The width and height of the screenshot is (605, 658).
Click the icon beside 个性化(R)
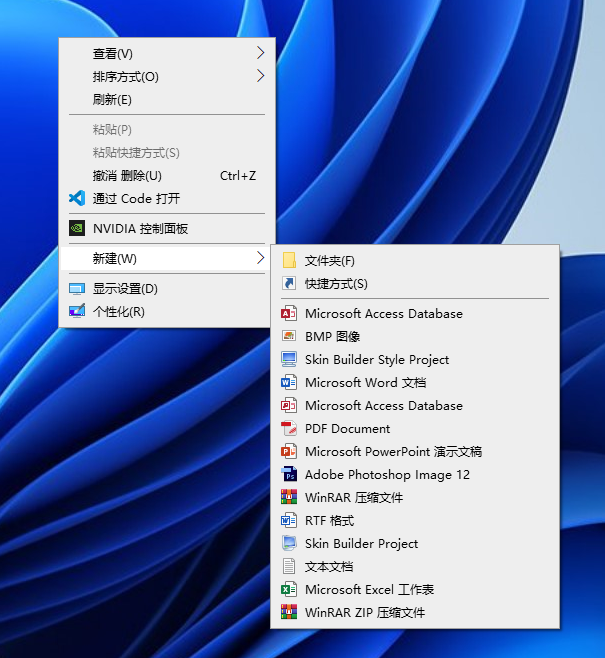(x=76, y=311)
